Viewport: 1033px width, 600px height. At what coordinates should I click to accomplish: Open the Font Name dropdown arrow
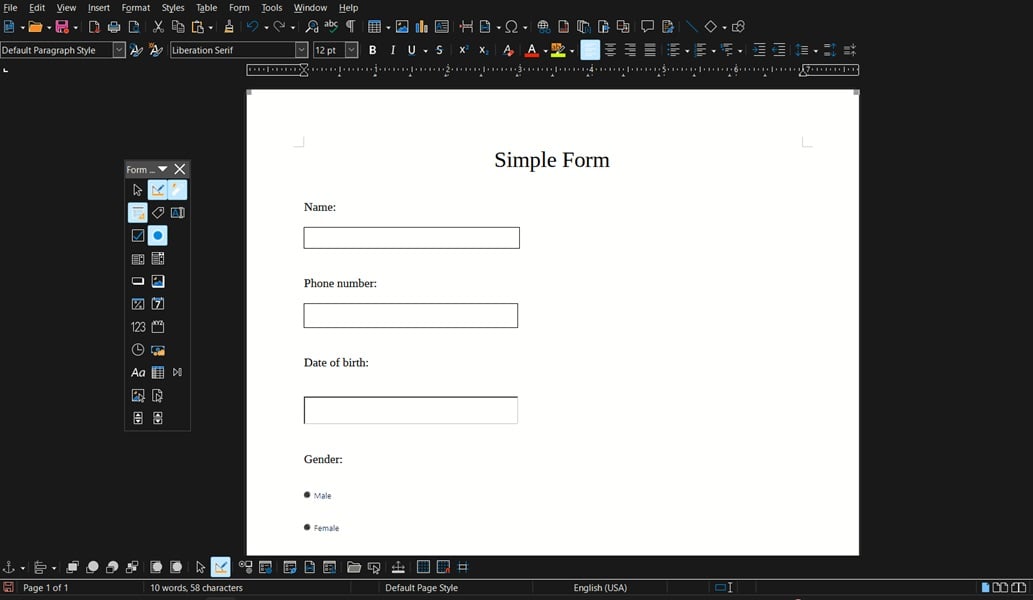tap(301, 50)
